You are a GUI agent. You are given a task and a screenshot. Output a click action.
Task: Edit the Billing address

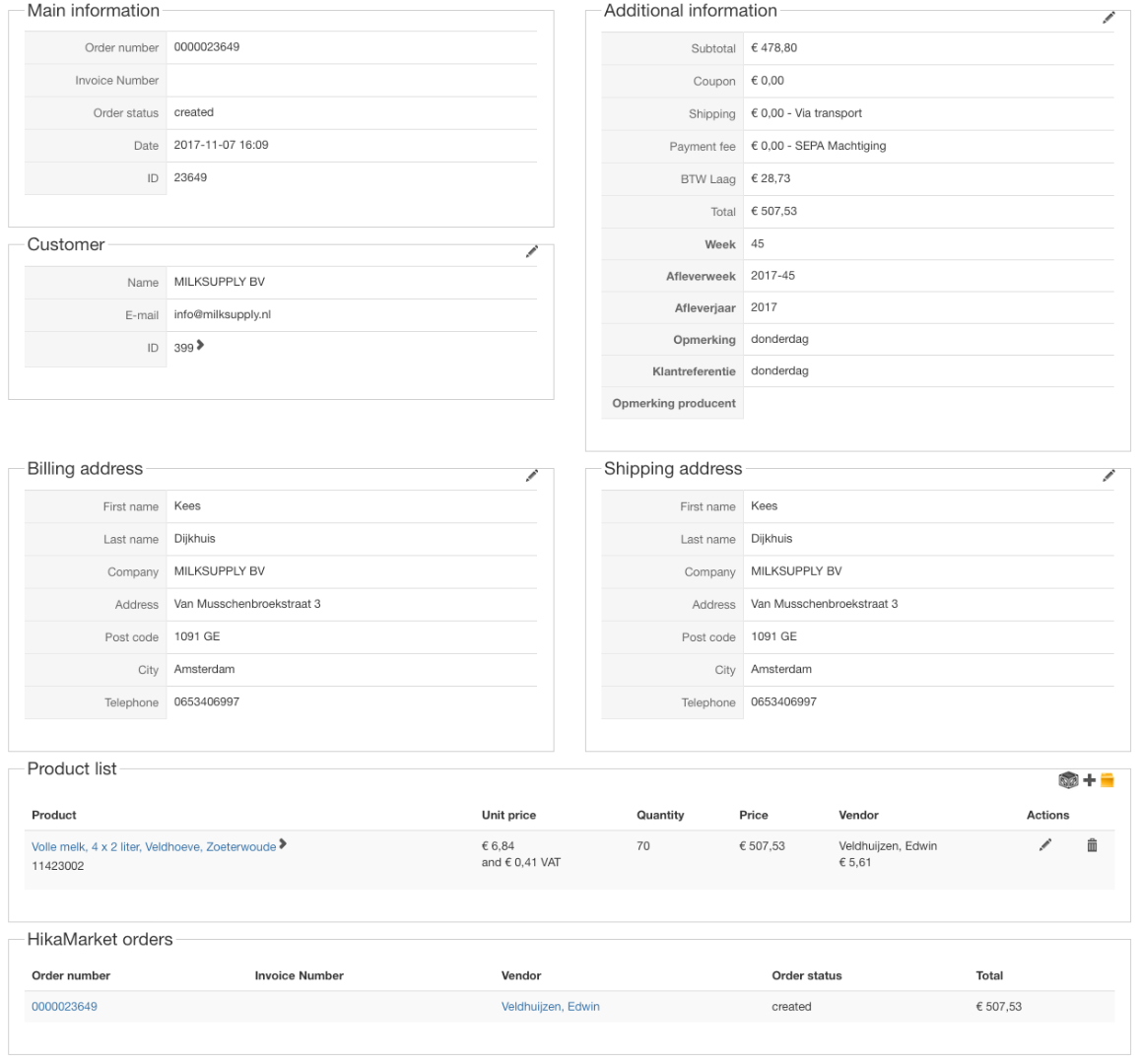[532, 476]
